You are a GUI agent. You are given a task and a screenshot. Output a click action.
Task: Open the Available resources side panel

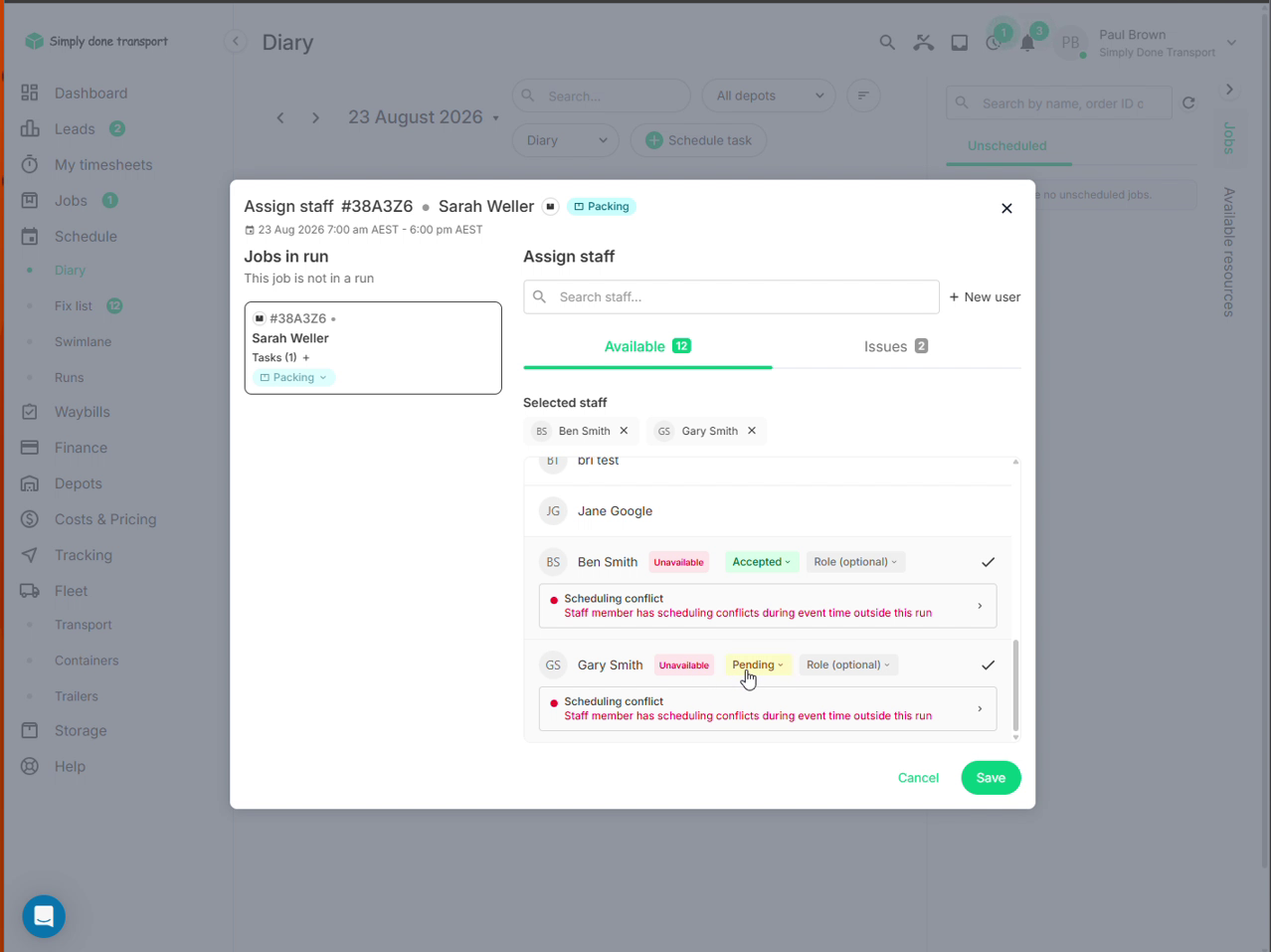coord(1230,253)
